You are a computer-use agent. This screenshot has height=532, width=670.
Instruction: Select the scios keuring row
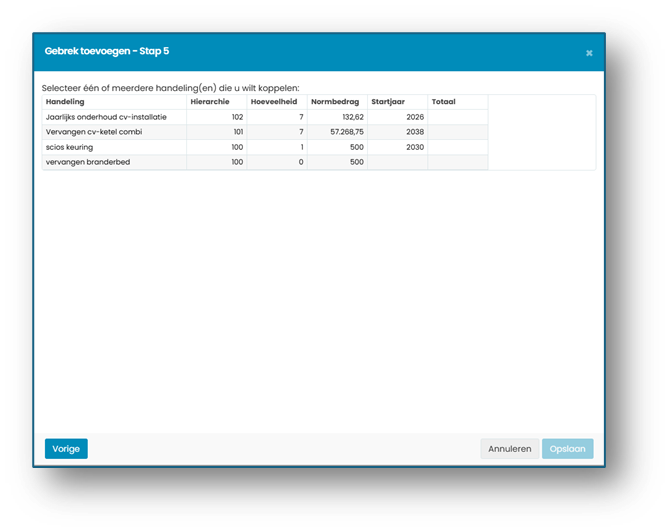265,147
